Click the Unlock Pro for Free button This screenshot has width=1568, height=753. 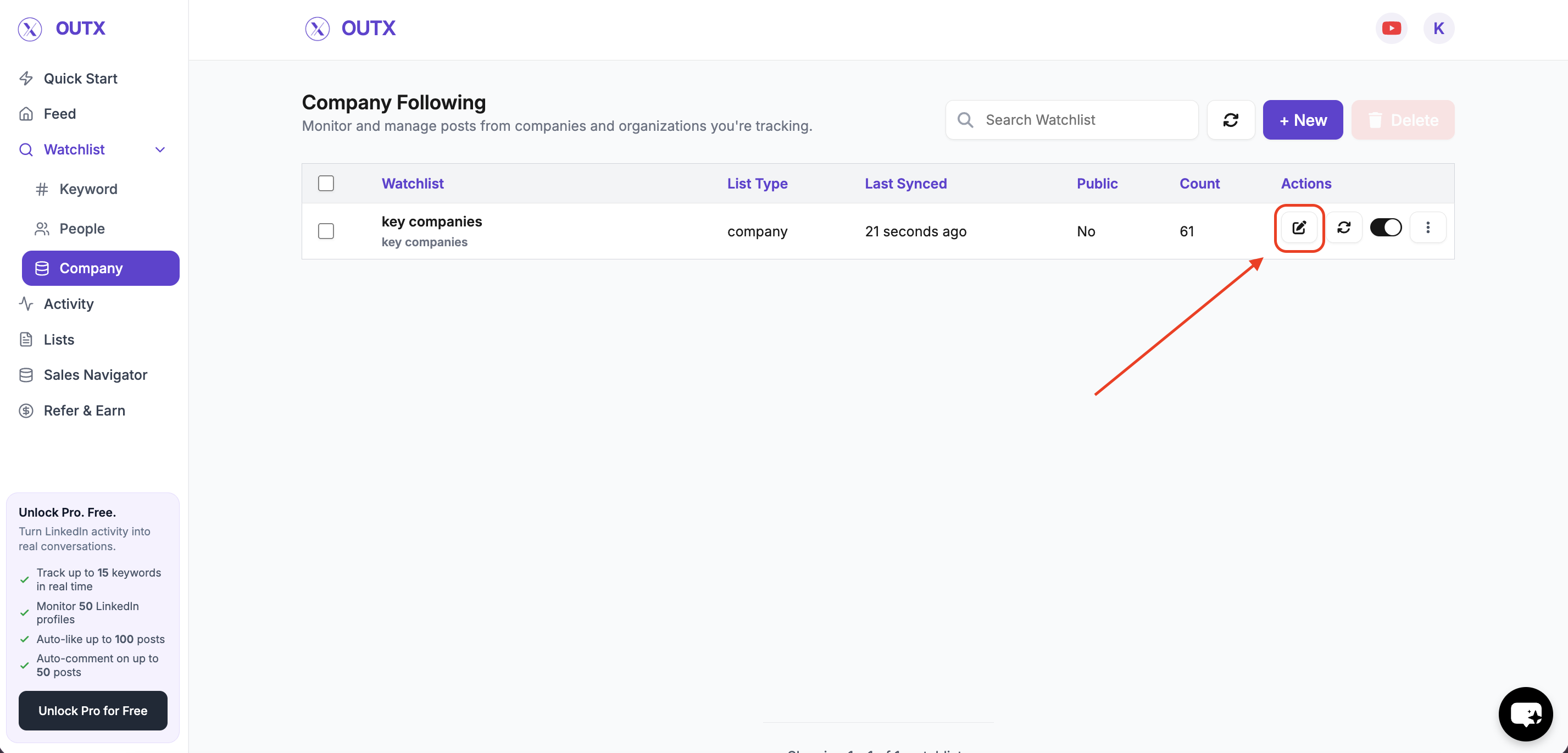[92, 710]
